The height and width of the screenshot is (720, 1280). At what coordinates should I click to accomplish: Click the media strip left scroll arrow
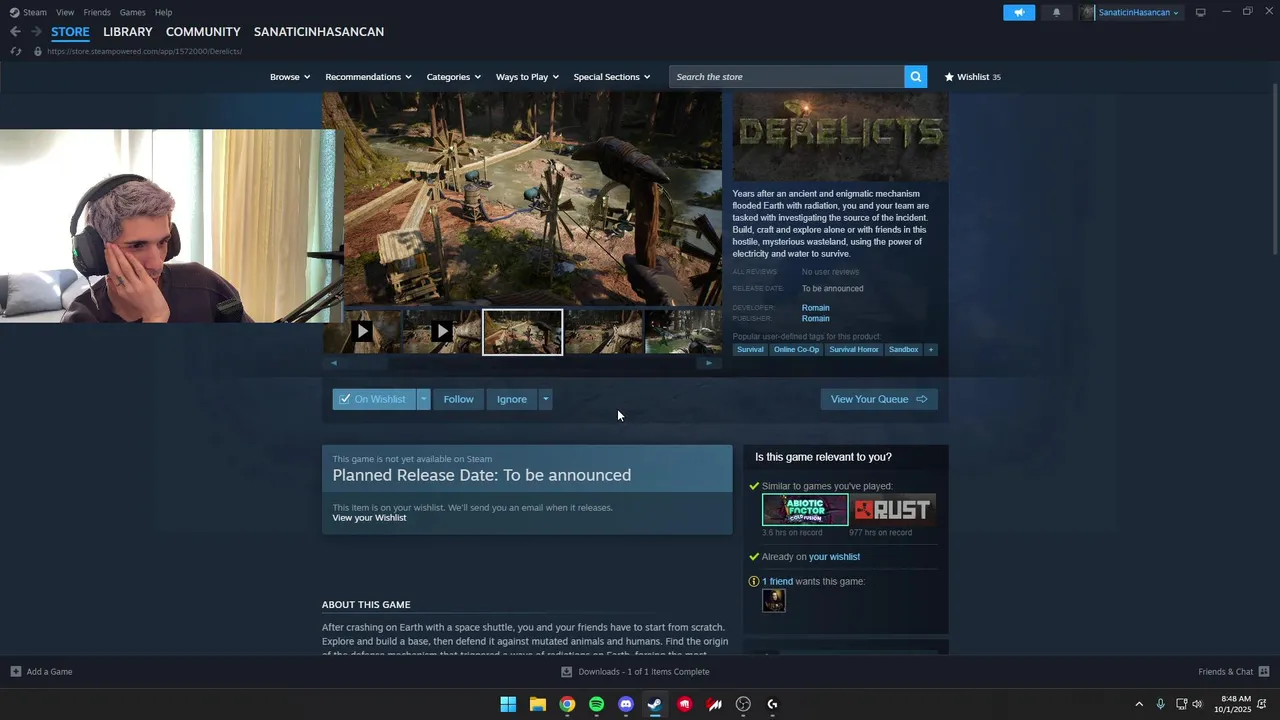(334, 363)
